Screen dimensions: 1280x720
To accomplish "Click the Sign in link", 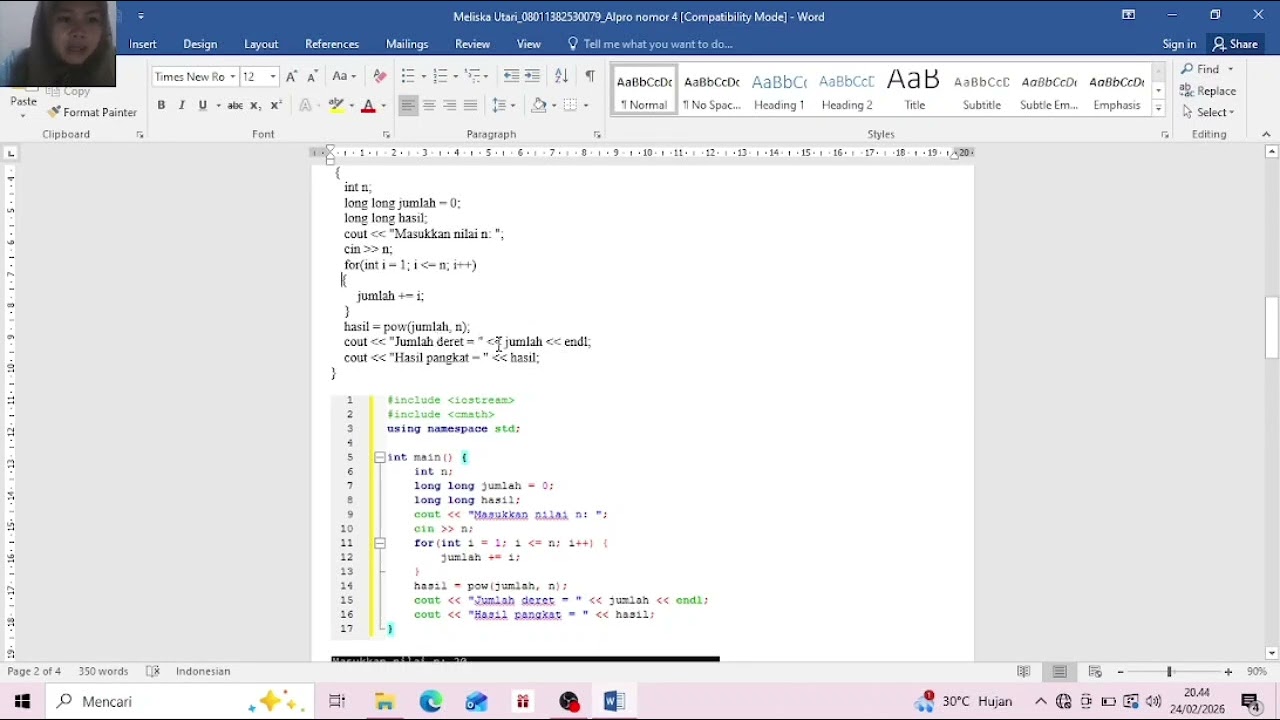I will pos(1179,44).
